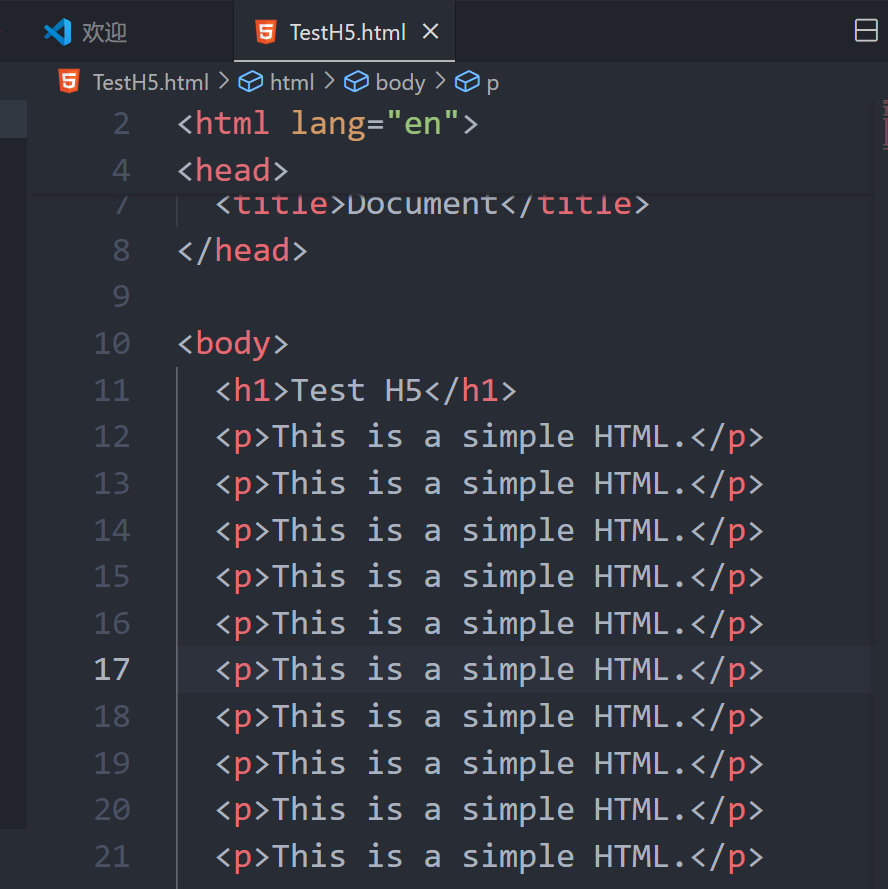Image resolution: width=888 pixels, height=889 pixels.
Task: Click line number 8 in gutter
Action: pyautogui.click(x=121, y=251)
